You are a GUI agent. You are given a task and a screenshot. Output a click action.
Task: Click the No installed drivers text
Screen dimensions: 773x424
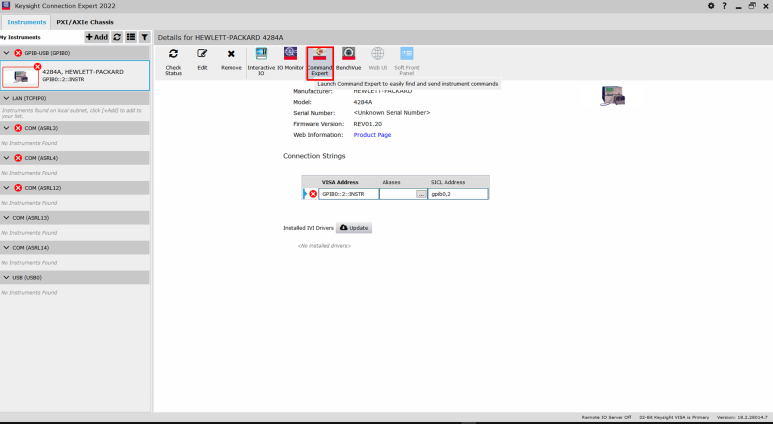click(324, 246)
